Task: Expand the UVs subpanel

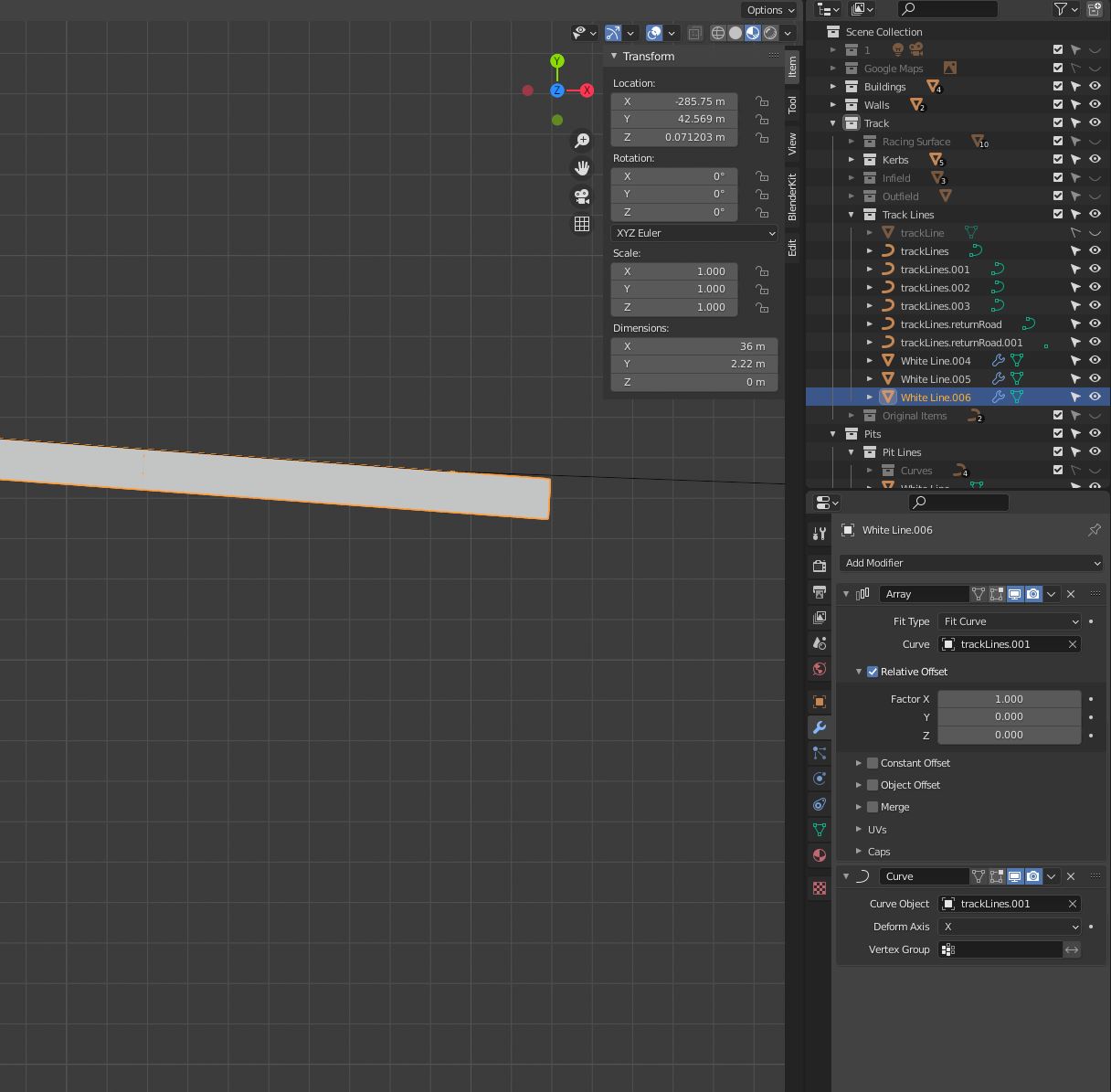Action: pos(859,830)
